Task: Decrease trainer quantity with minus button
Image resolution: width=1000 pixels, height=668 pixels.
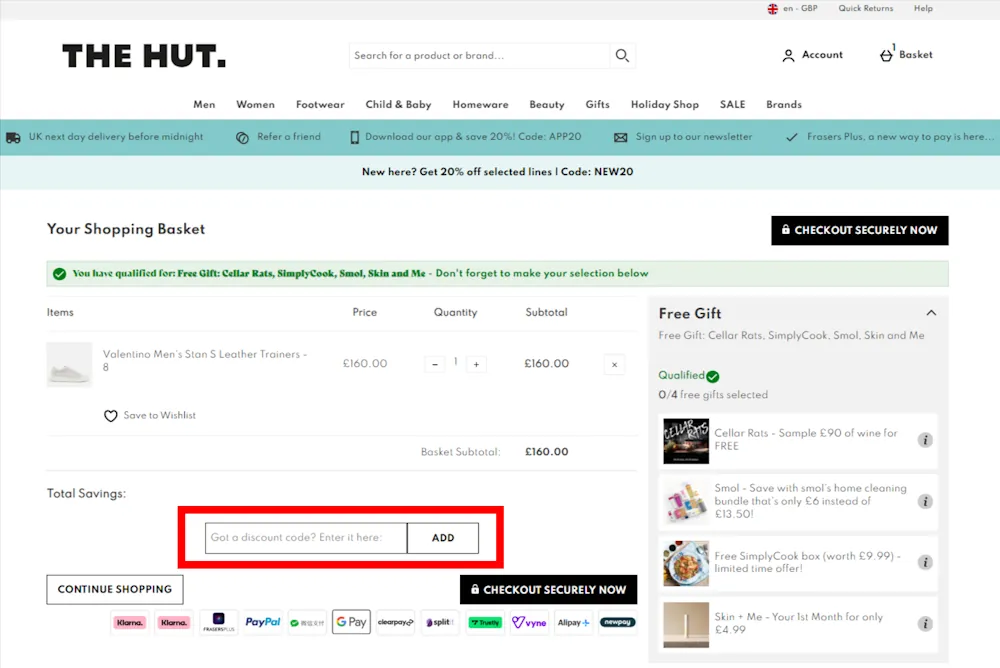Action: tap(435, 364)
